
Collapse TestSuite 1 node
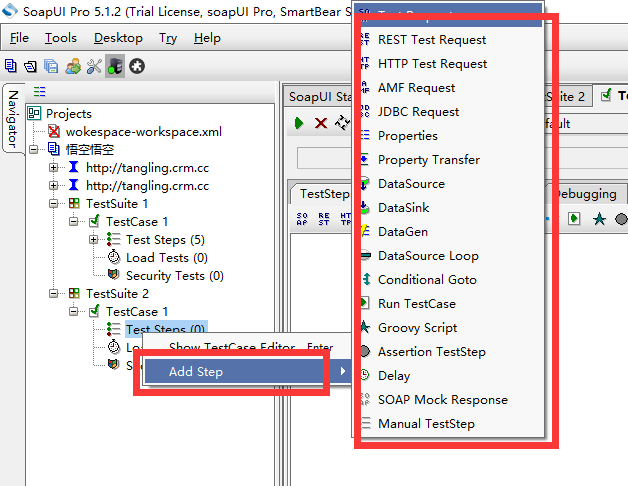54,204
